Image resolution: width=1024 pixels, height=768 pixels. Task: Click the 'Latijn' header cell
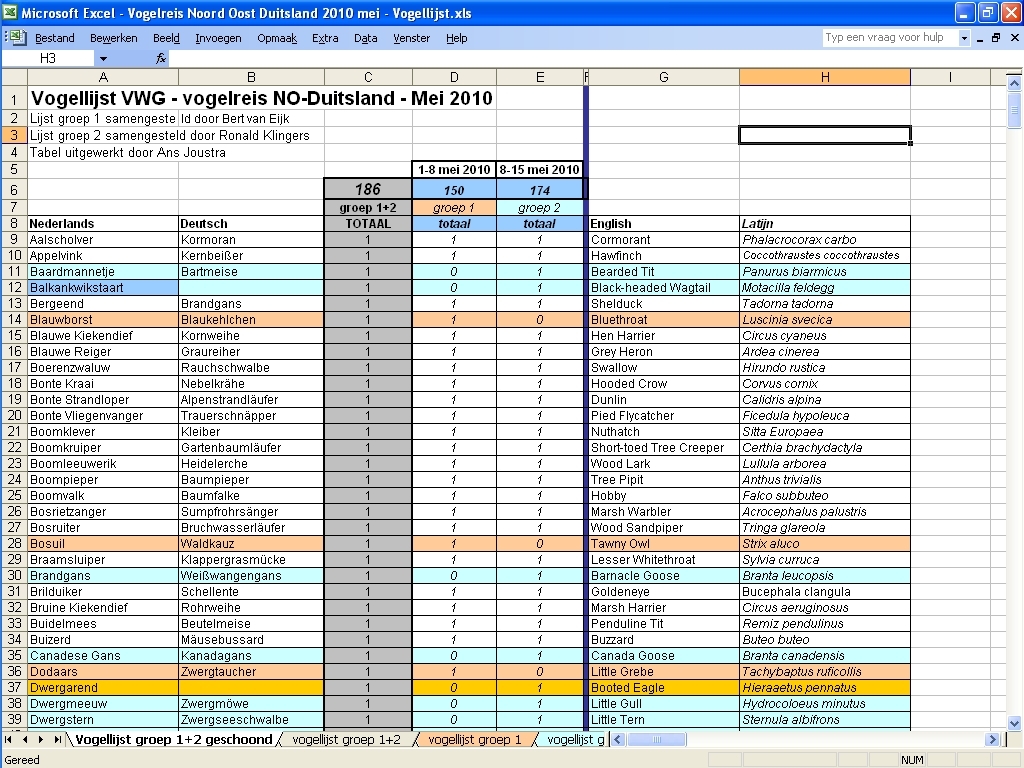click(x=825, y=224)
